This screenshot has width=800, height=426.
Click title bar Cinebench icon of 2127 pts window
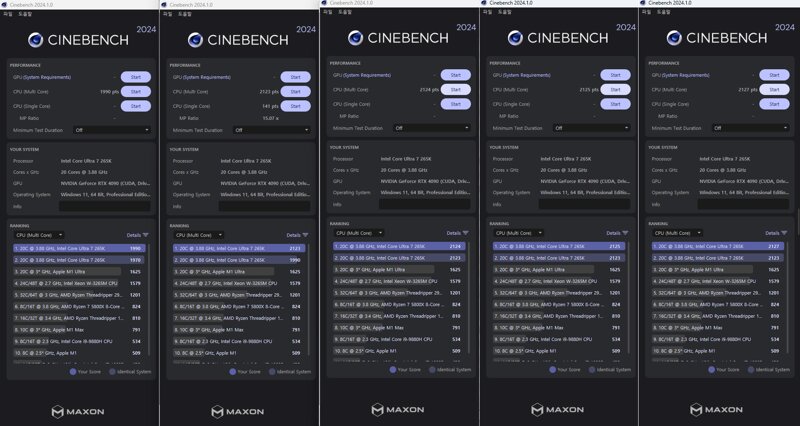[x=643, y=3]
